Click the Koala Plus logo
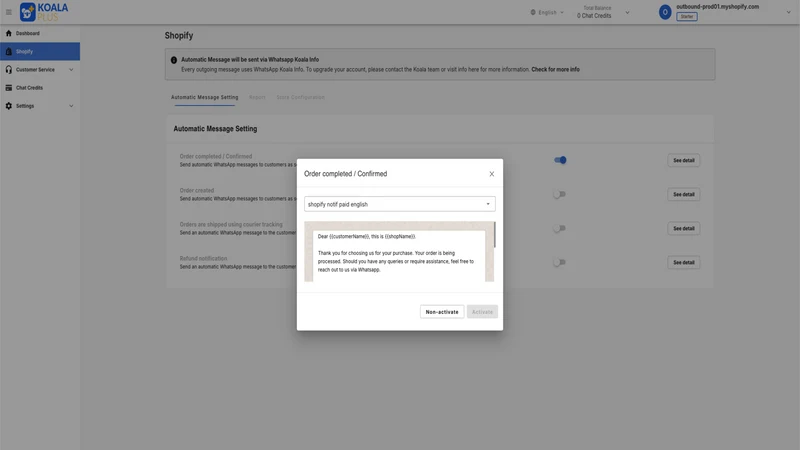Image resolution: width=800 pixels, height=450 pixels. pos(44,12)
